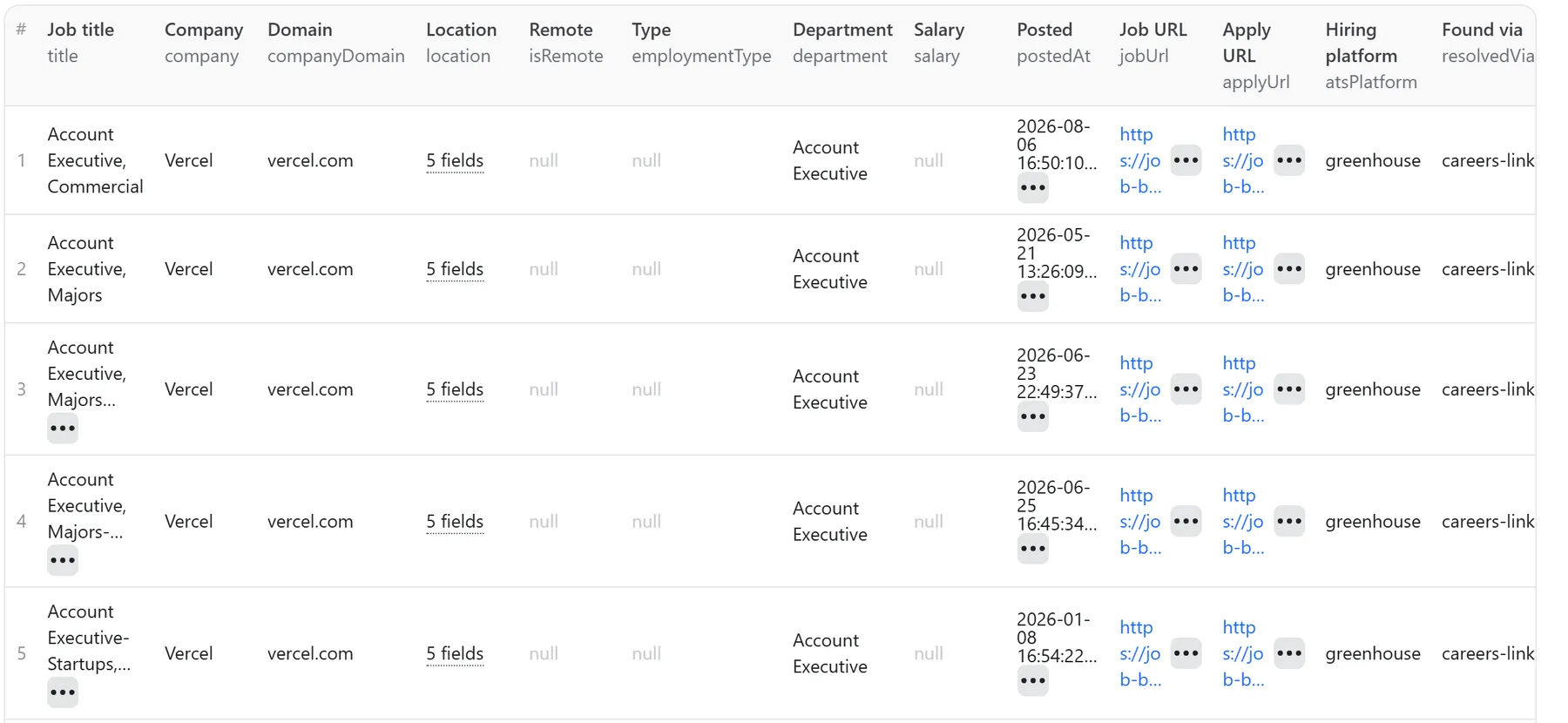The image size is (1568, 723).
Task: Select the Vercel company cell in row 1
Action: tap(188, 160)
